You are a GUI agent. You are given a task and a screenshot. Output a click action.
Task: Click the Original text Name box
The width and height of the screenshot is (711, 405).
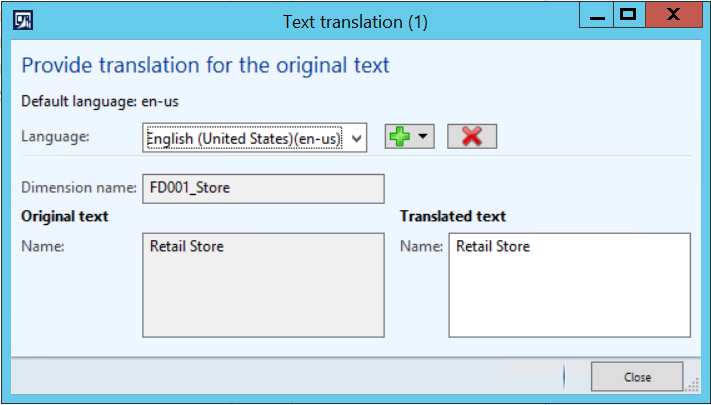point(263,285)
